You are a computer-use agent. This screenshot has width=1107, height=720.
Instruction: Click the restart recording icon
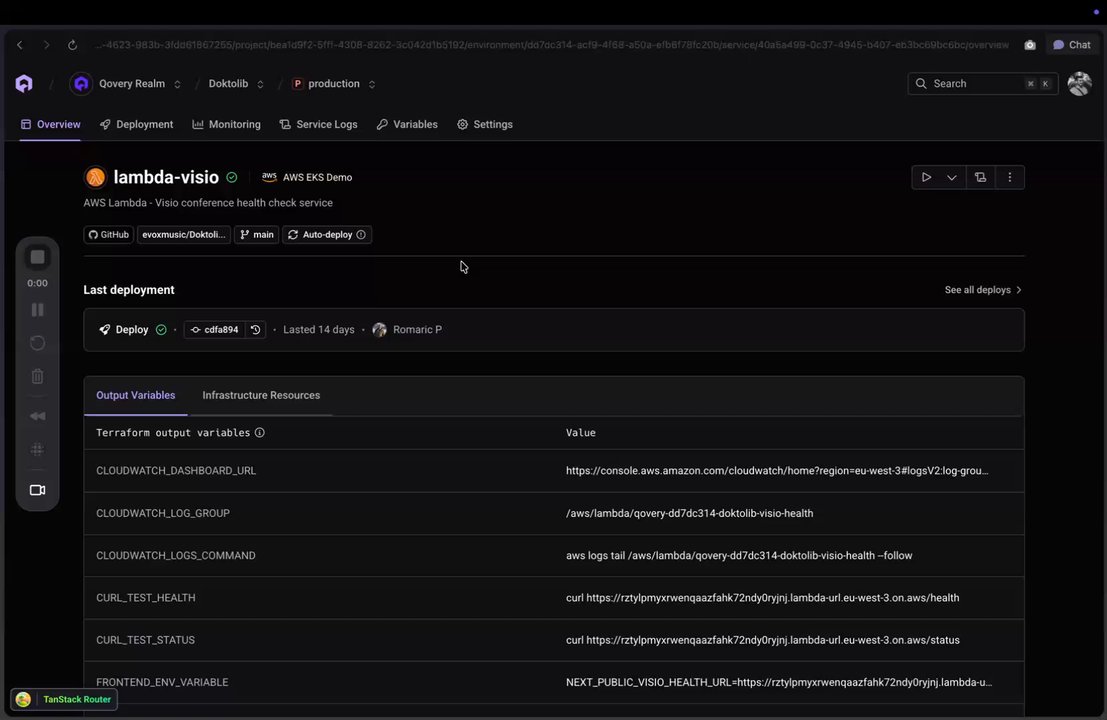37,343
